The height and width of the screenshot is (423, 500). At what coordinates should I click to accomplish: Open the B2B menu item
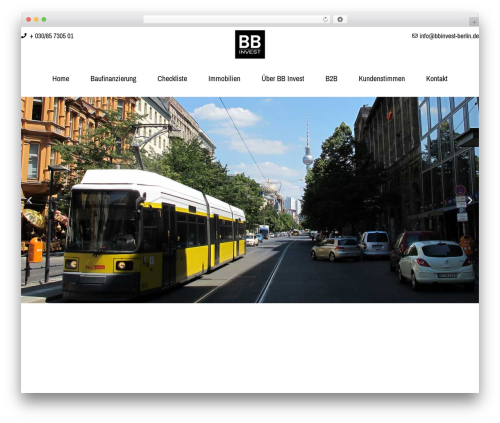(x=331, y=79)
